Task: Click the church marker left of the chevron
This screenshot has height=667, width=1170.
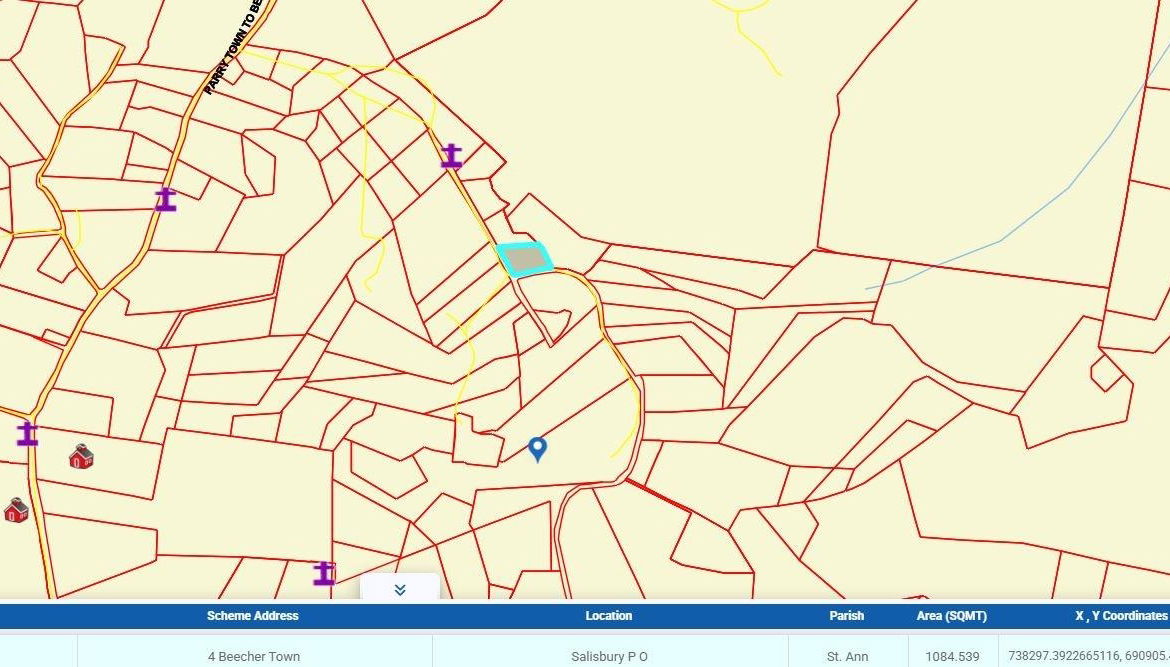Action: pyautogui.click(x=324, y=573)
